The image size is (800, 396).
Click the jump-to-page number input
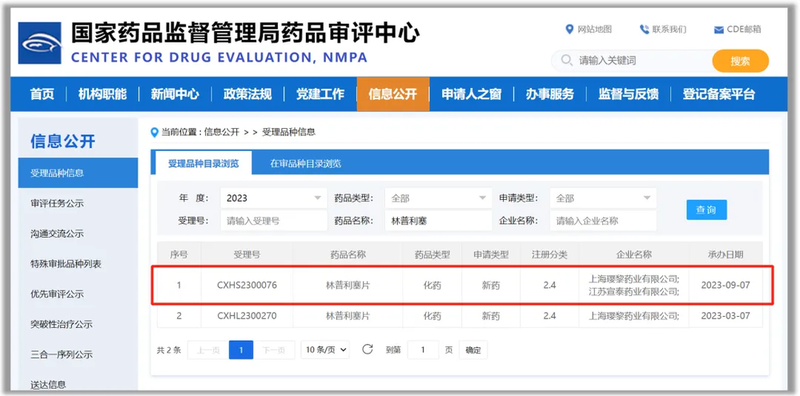(423, 350)
